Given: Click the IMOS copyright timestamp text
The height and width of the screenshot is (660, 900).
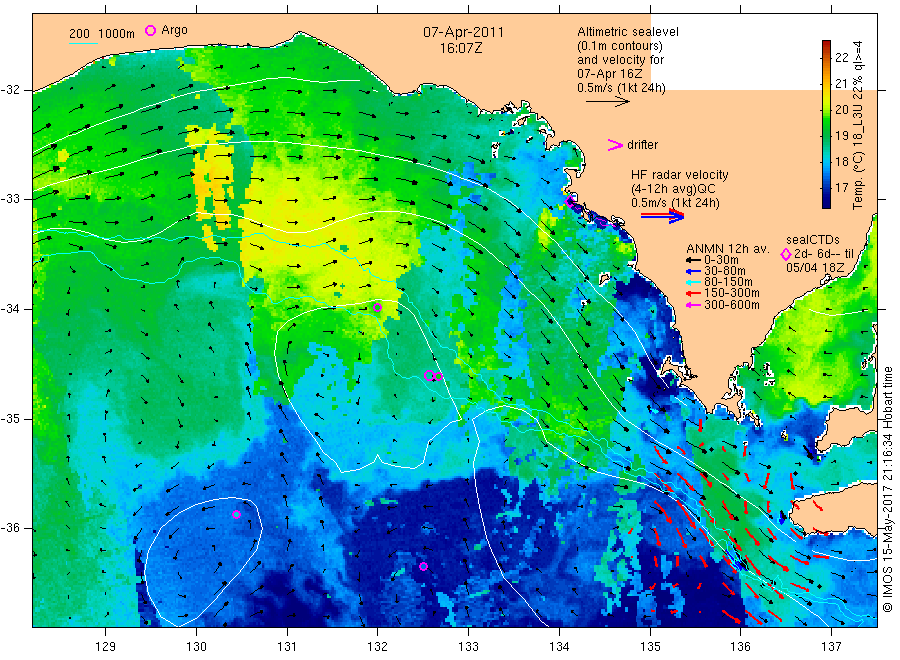Looking at the screenshot, I should 888,490.
